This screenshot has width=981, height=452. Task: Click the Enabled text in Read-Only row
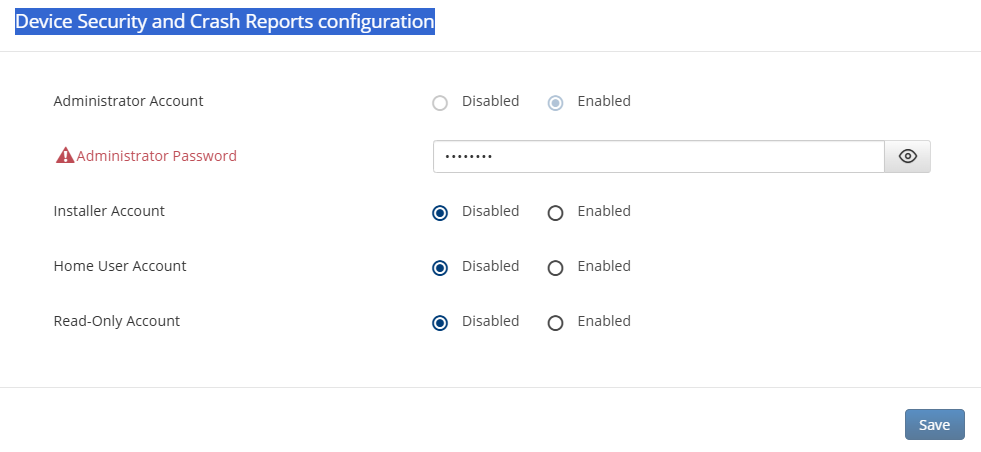point(604,321)
